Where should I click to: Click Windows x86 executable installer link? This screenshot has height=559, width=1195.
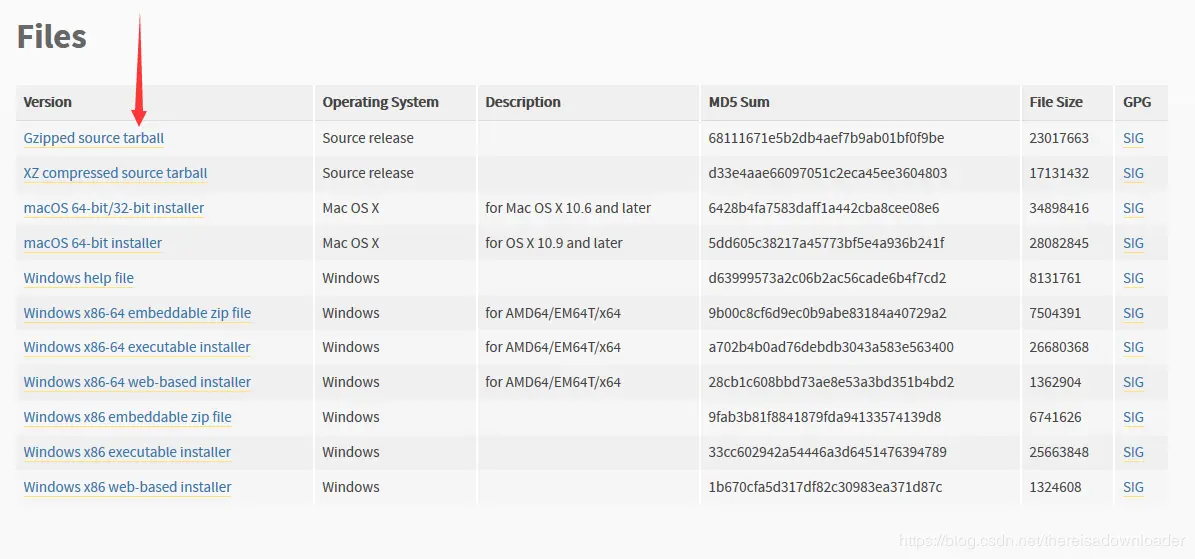point(127,452)
